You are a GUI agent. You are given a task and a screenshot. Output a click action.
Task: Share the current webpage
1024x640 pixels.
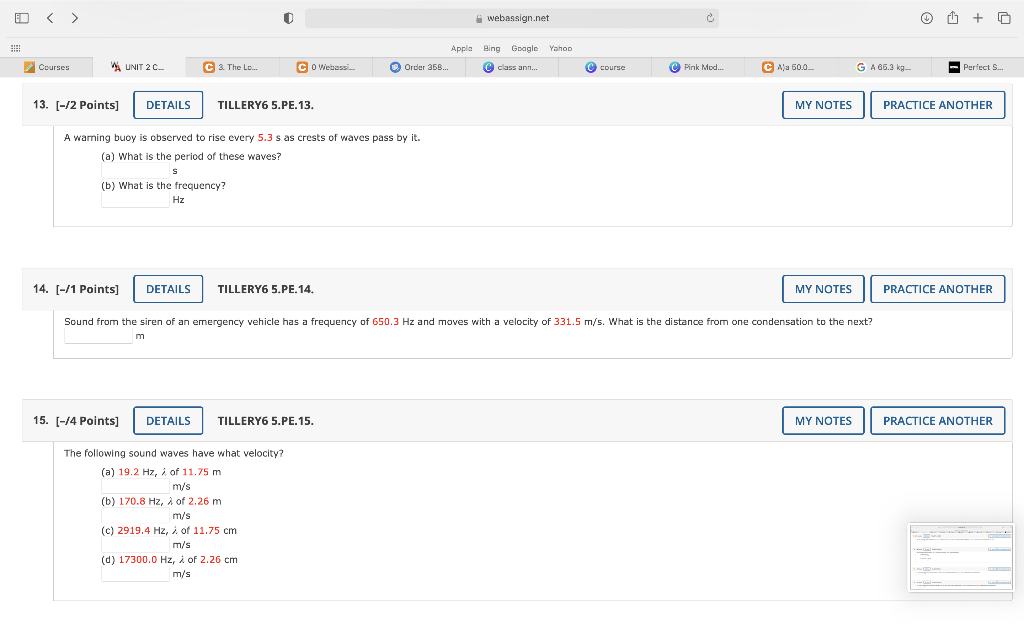(953, 17)
